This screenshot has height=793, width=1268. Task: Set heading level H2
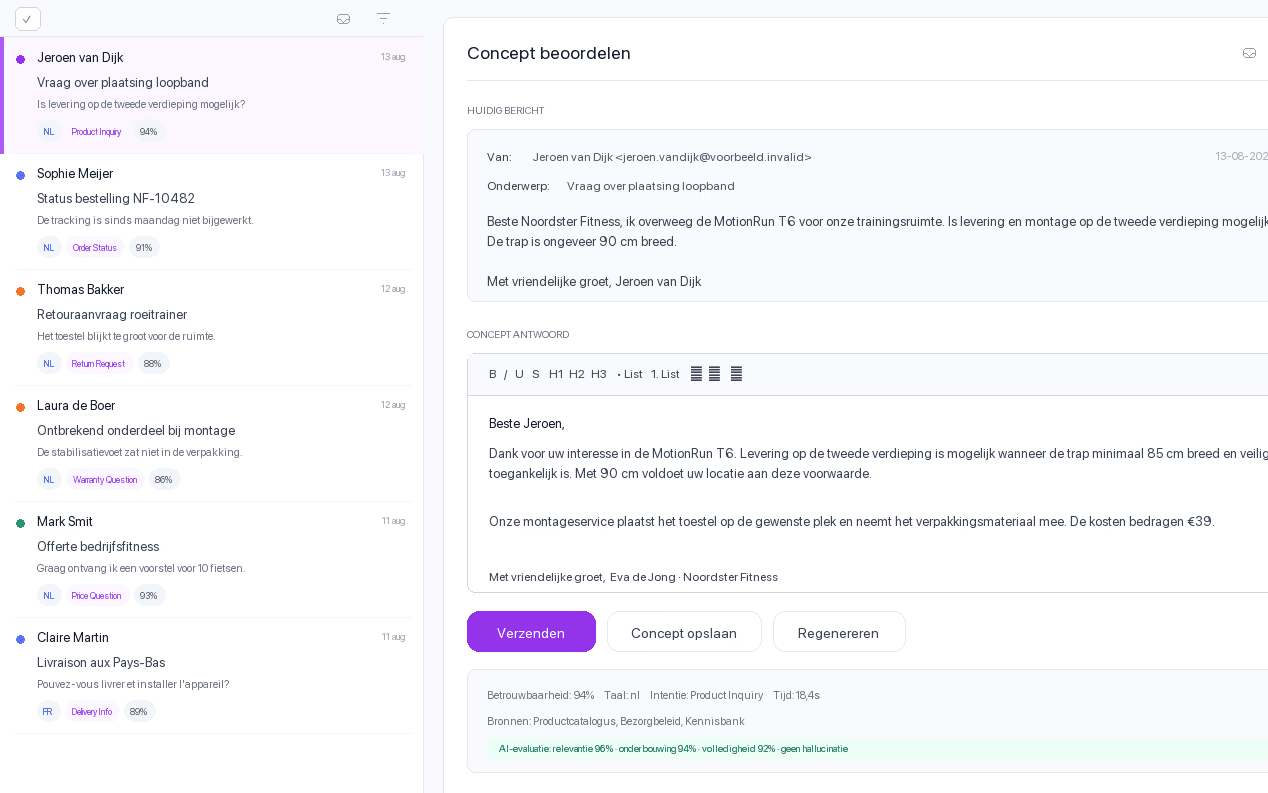pos(577,374)
